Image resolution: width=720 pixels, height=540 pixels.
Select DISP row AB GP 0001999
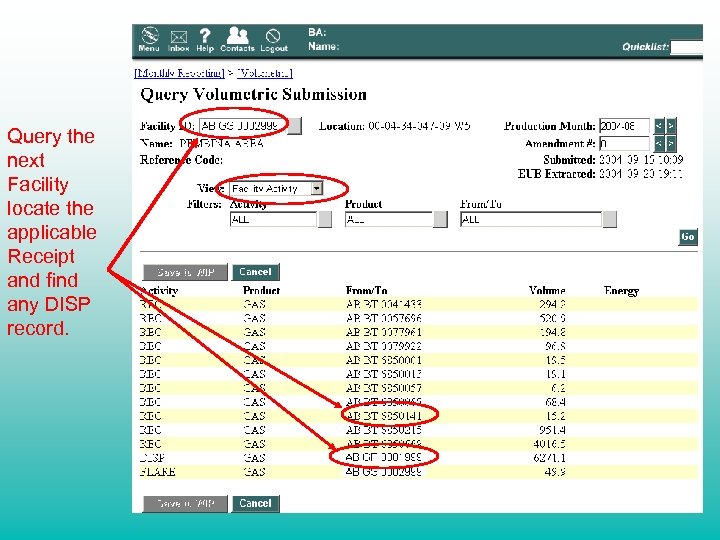click(x=418, y=458)
